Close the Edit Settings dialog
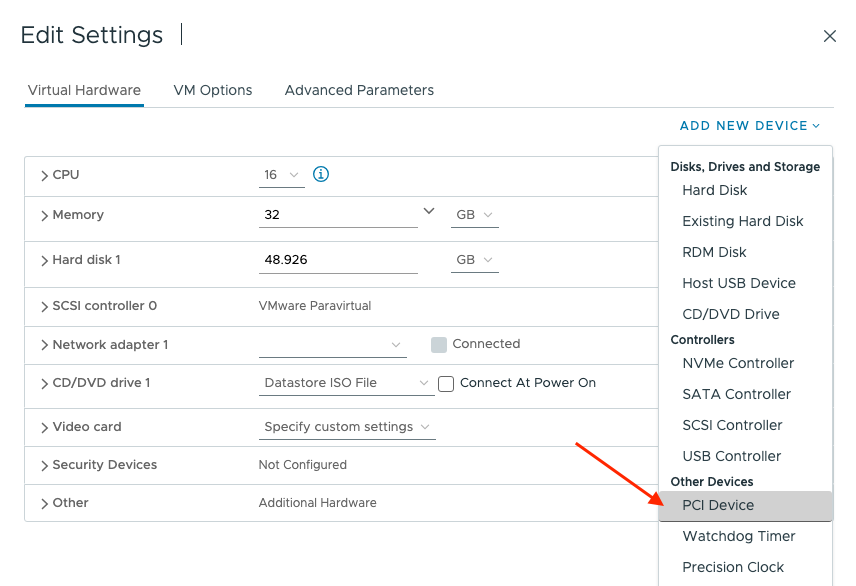 click(829, 36)
